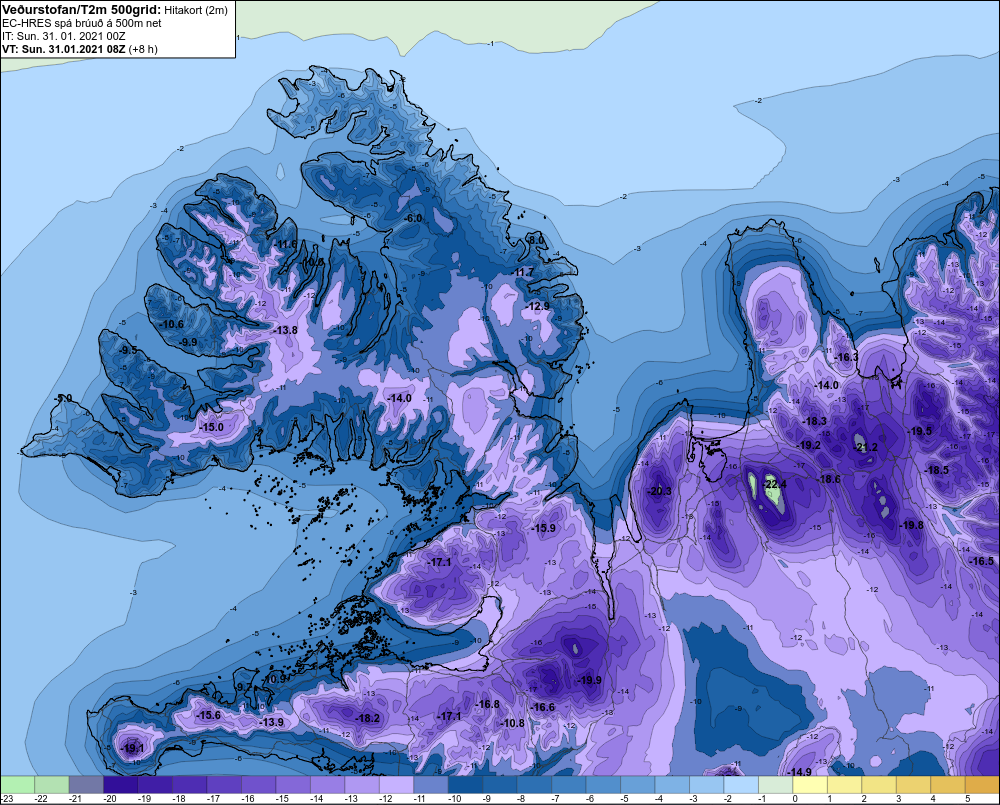Click the -22.4 temperature label on the map
Screen dimensions: 1000x805
pos(775,484)
